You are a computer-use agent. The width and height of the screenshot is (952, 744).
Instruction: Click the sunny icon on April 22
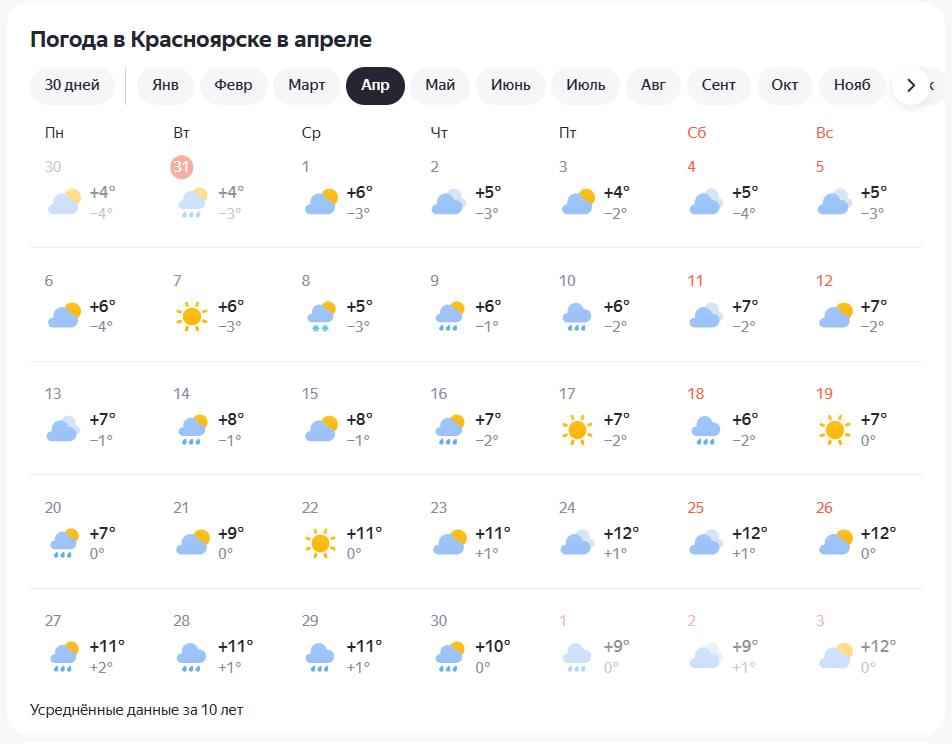tap(320, 543)
